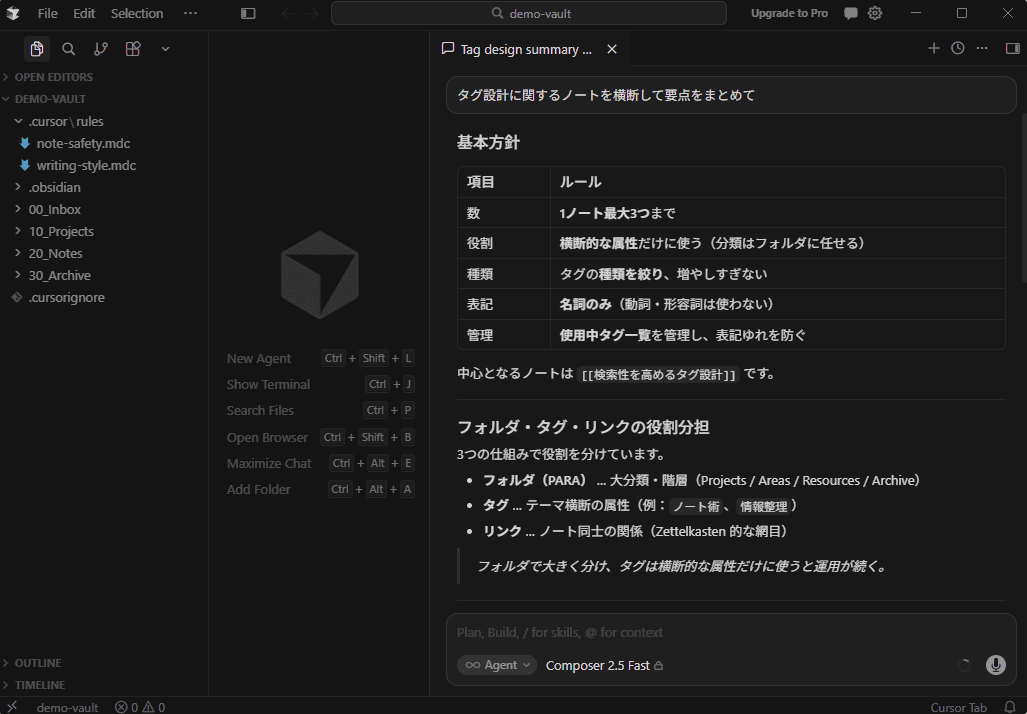Select the Tag design summary tab
Screen dimensions: 1027x714
529,49
